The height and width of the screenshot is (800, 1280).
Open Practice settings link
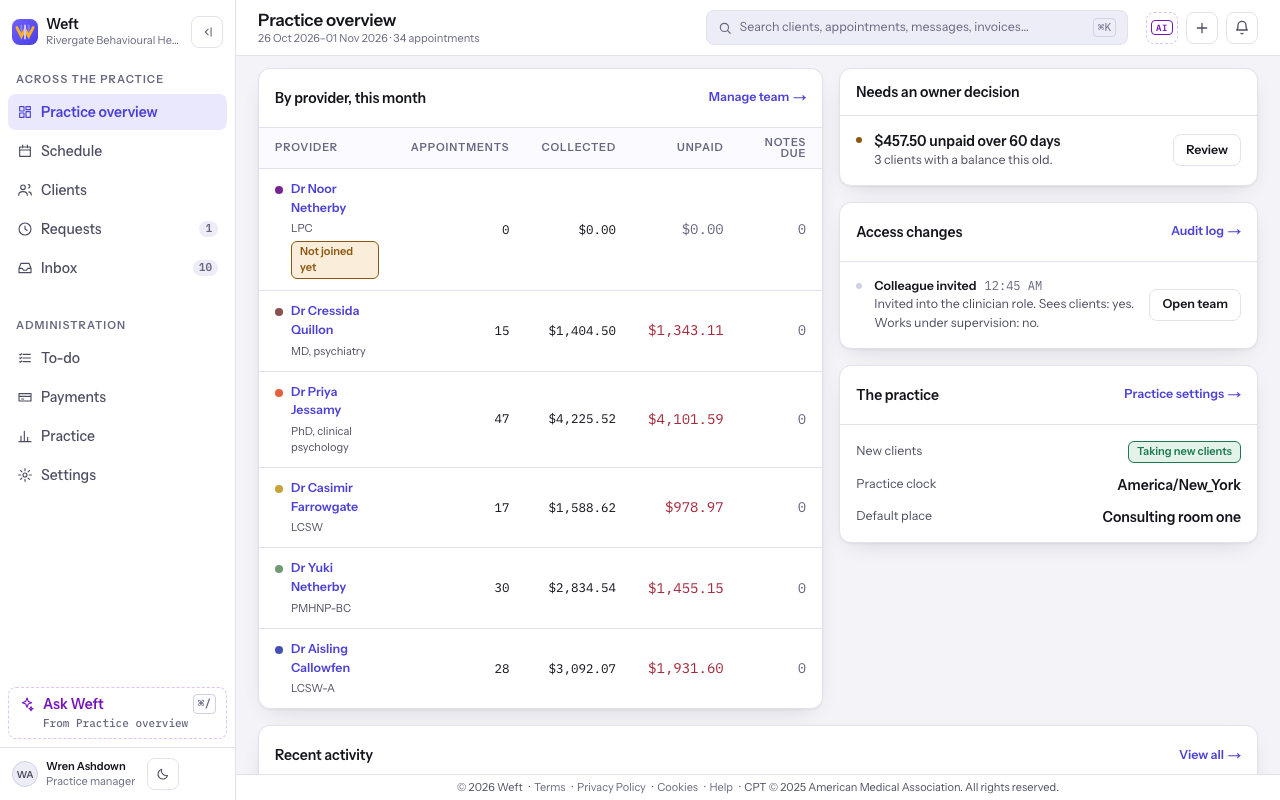(x=1182, y=394)
